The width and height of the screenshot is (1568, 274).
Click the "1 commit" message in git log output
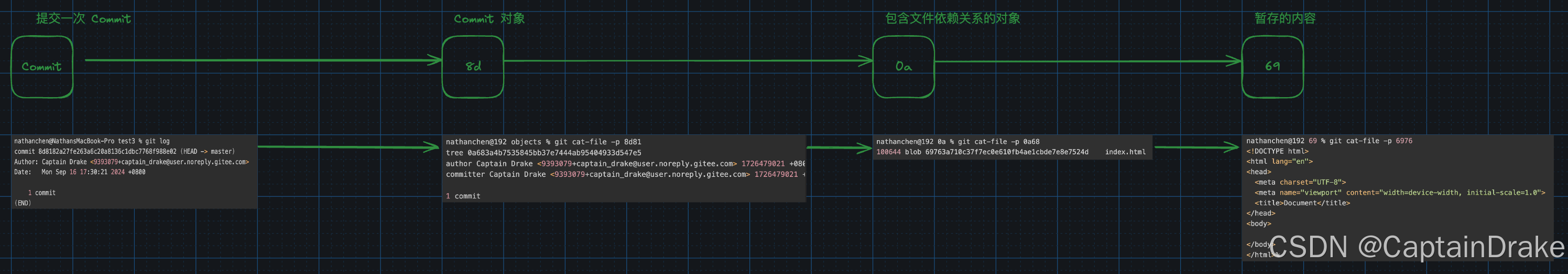click(42, 193)
